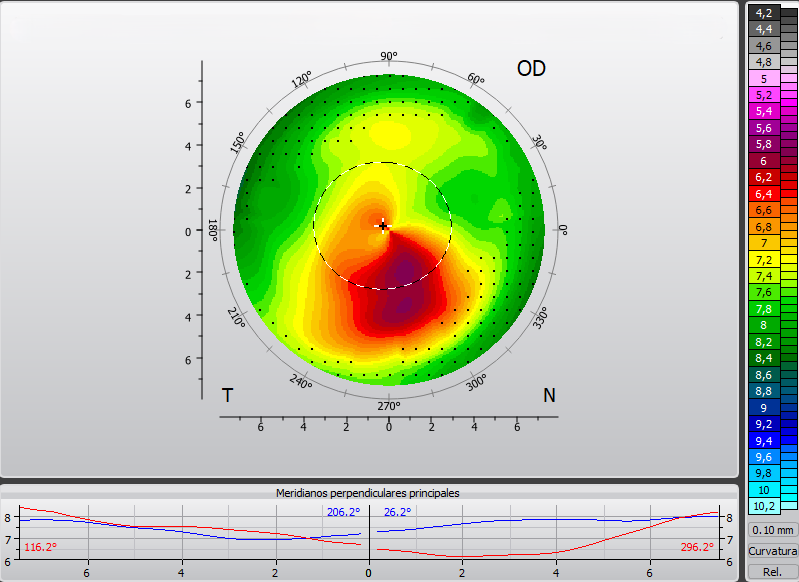Choose the dark green 8,4 swatch
799x582 pixels.
pos(764,358)
